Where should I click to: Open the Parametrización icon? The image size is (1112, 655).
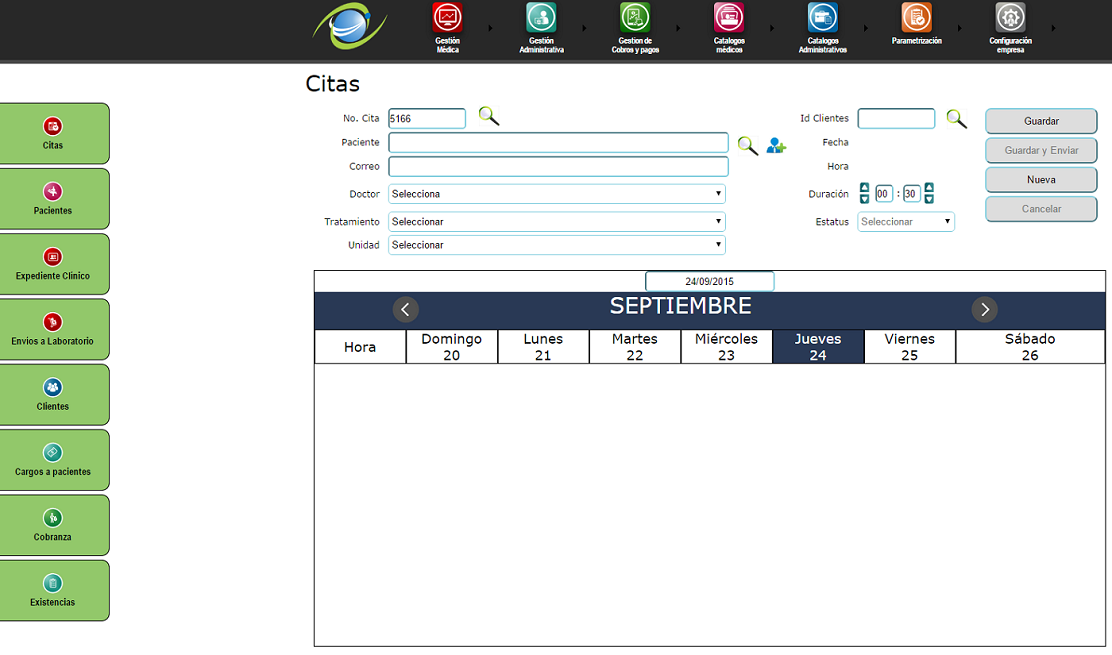(x=916, y=18)
